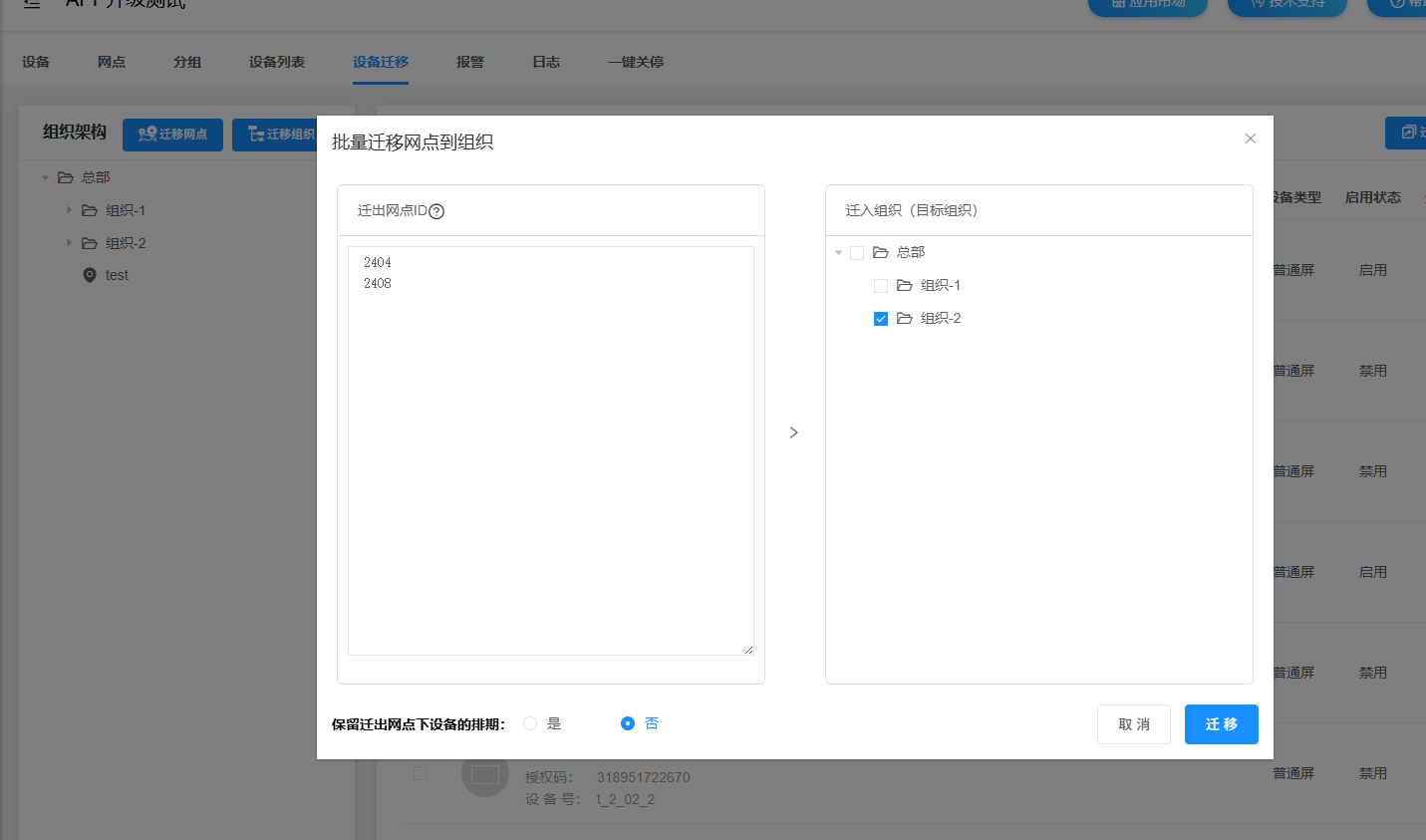This screenshot has height=840, width=1426.
Task: Click the 组织-2 folder icon in dialog tree
Action: tap(905, 319)
